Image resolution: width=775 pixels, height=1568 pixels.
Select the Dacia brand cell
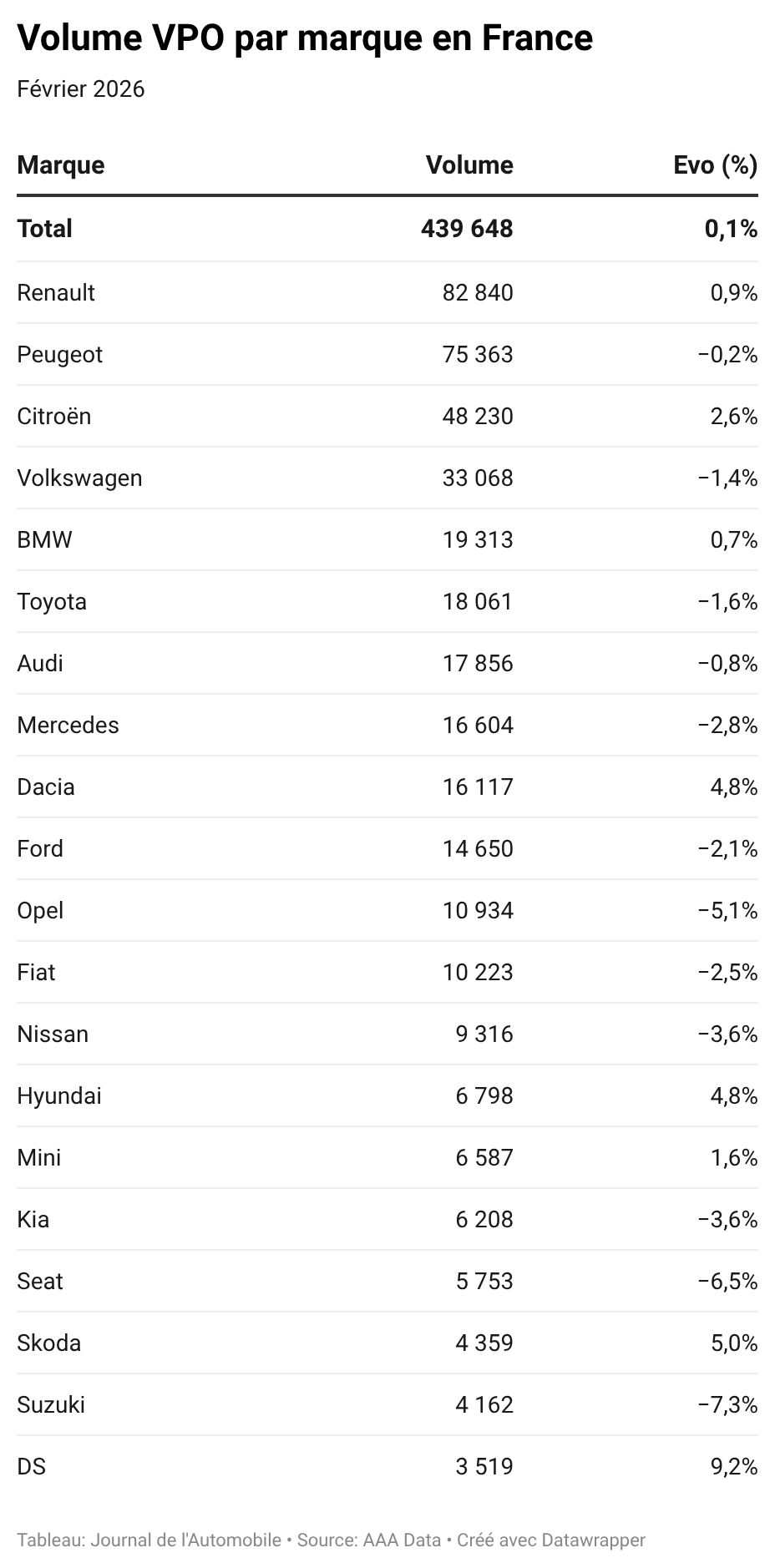(46, 787)
